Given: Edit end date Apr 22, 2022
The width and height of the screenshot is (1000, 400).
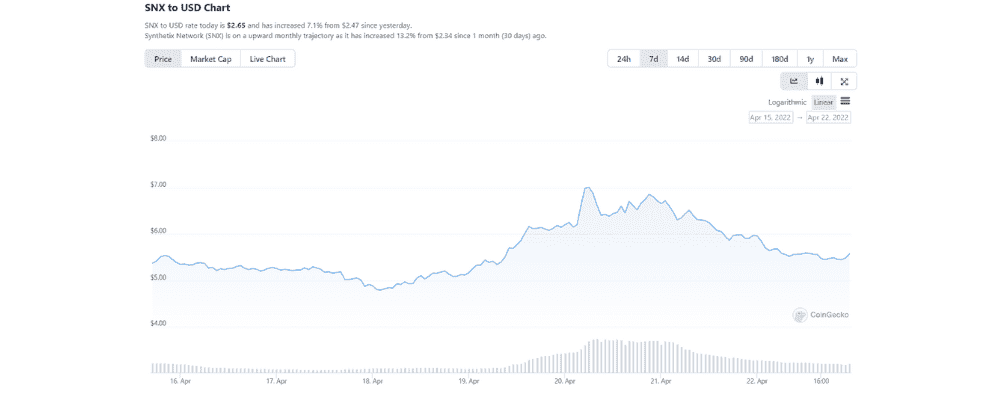Looking at the screenshot, I should (x=828, y=118).
